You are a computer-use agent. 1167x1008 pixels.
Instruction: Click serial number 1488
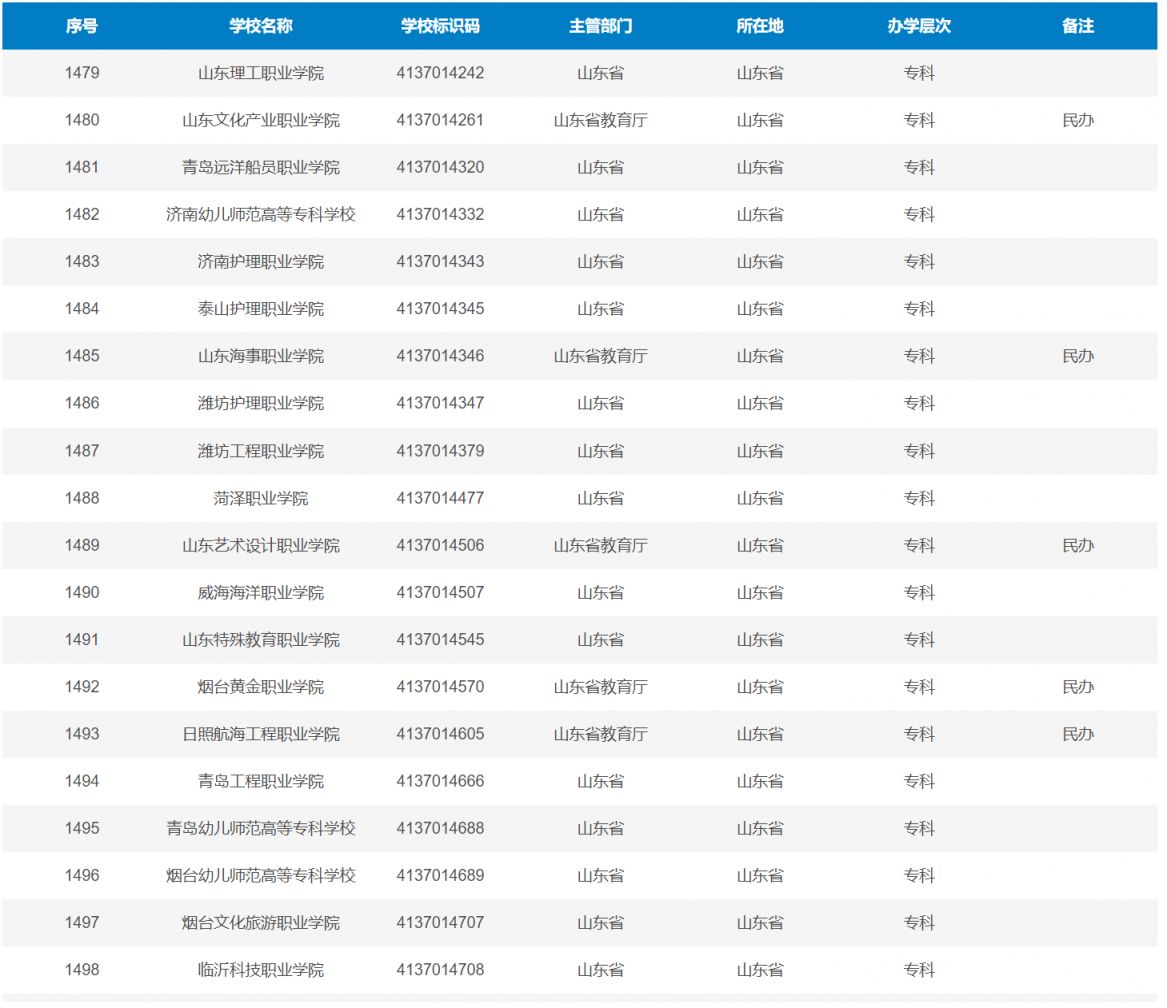[x=82, y=498]
